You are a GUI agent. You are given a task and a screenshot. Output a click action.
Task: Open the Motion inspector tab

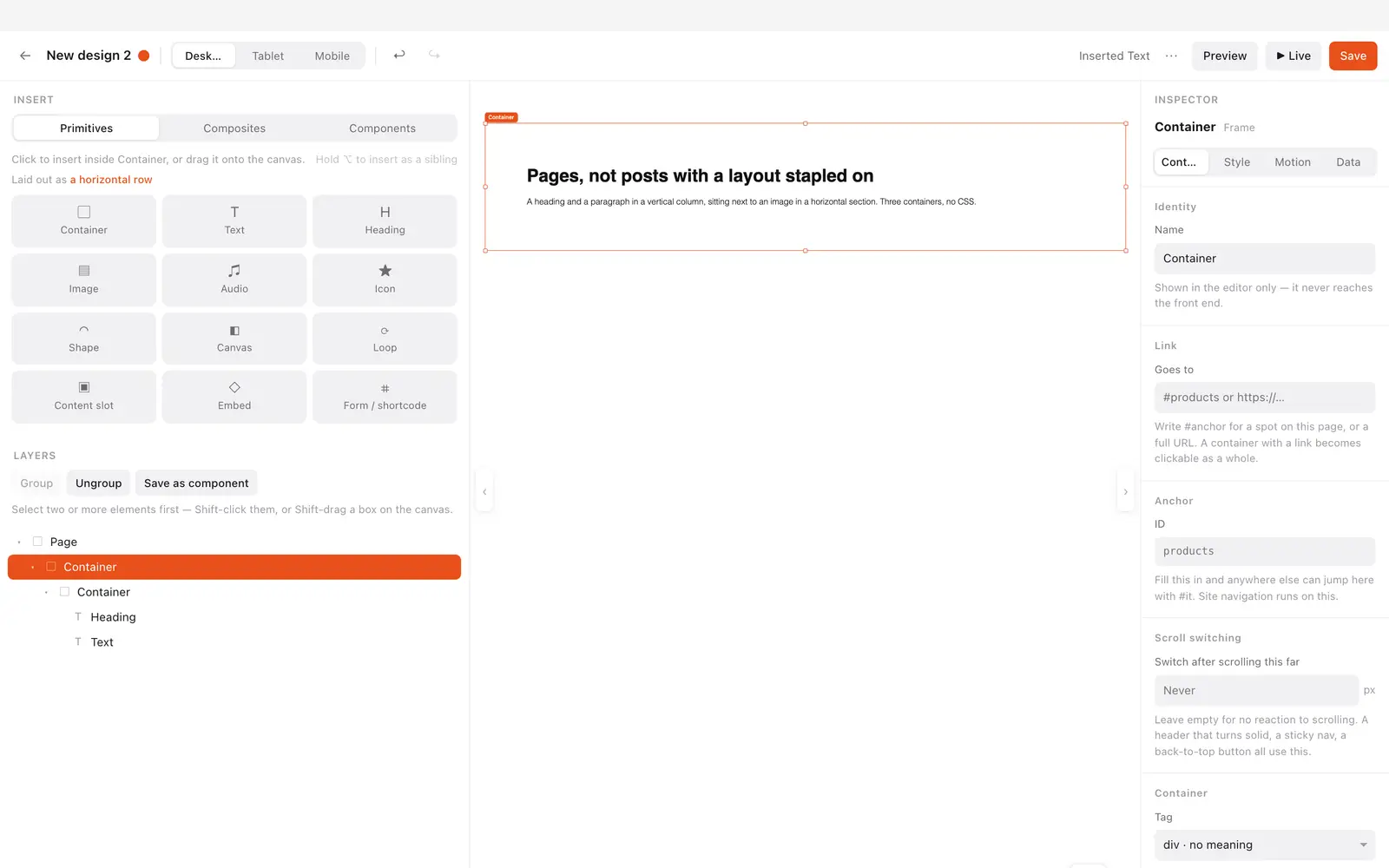[1293, 161]
